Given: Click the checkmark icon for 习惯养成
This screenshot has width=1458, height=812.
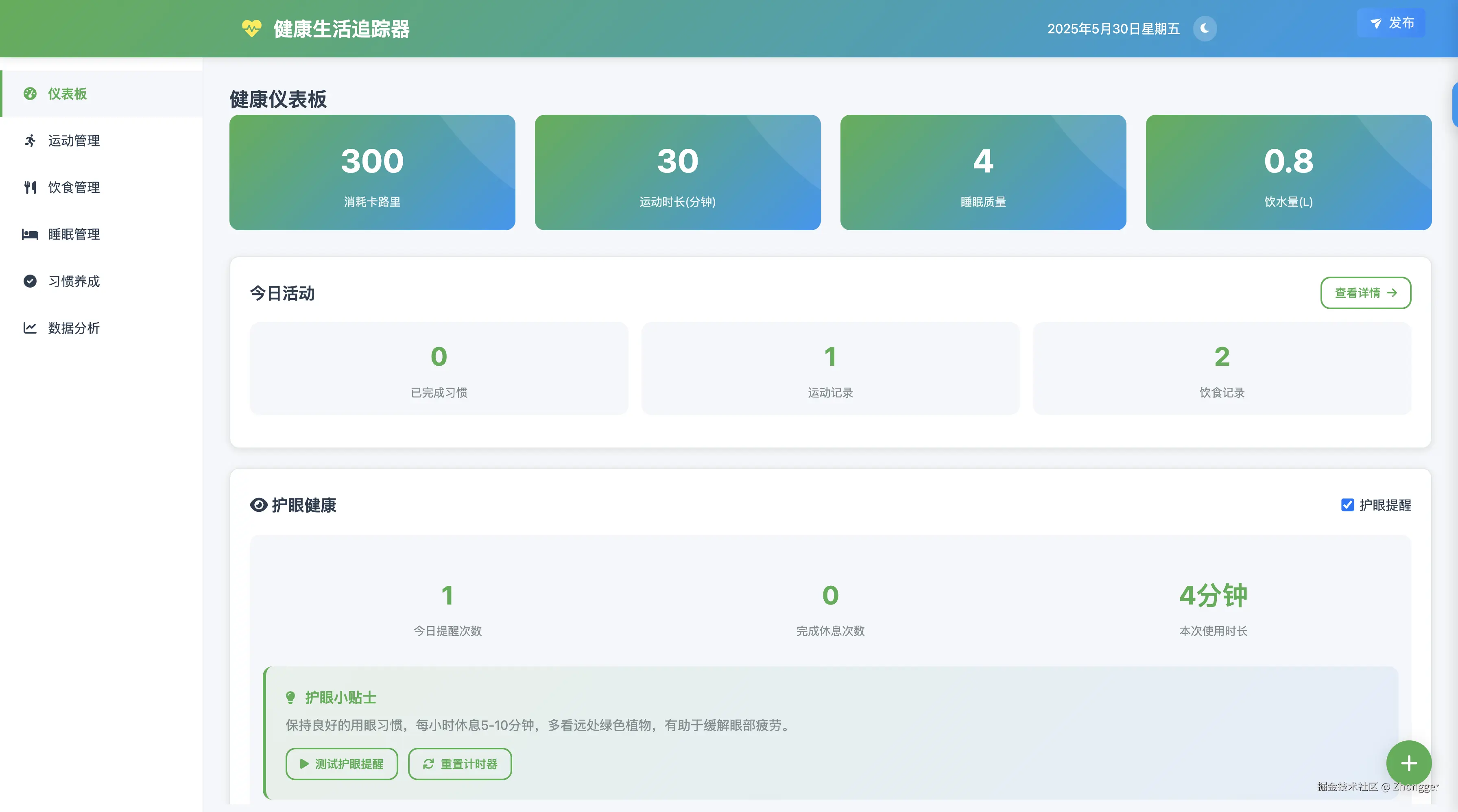Looking at the screenshot, I should pyautogui.click(x=30, y=281).
